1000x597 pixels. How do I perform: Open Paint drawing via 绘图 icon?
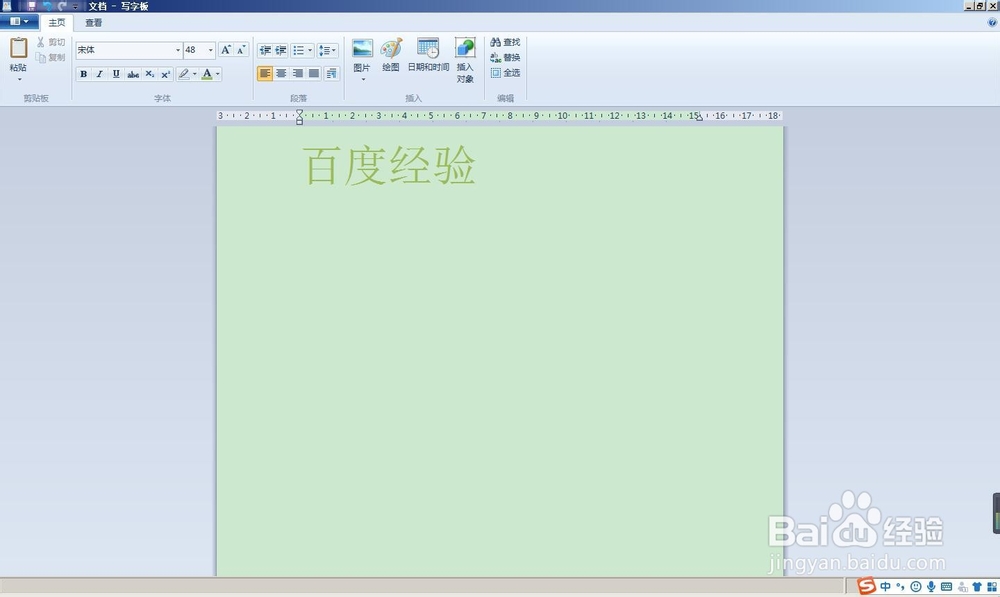click(x=390, y=55)
